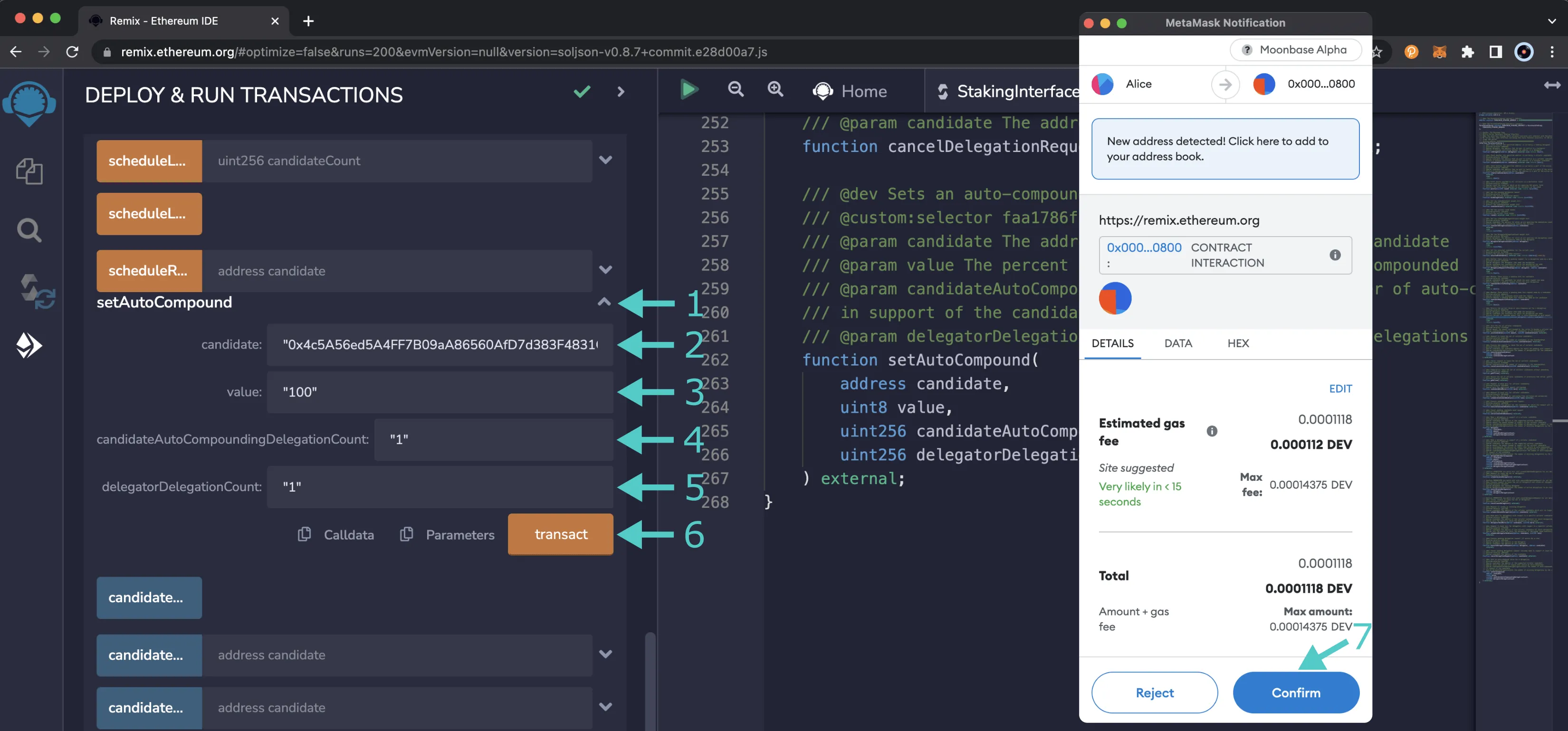Click first scheduleL... orange function button
1568x731 pixels.
click(x=149, y=161)
